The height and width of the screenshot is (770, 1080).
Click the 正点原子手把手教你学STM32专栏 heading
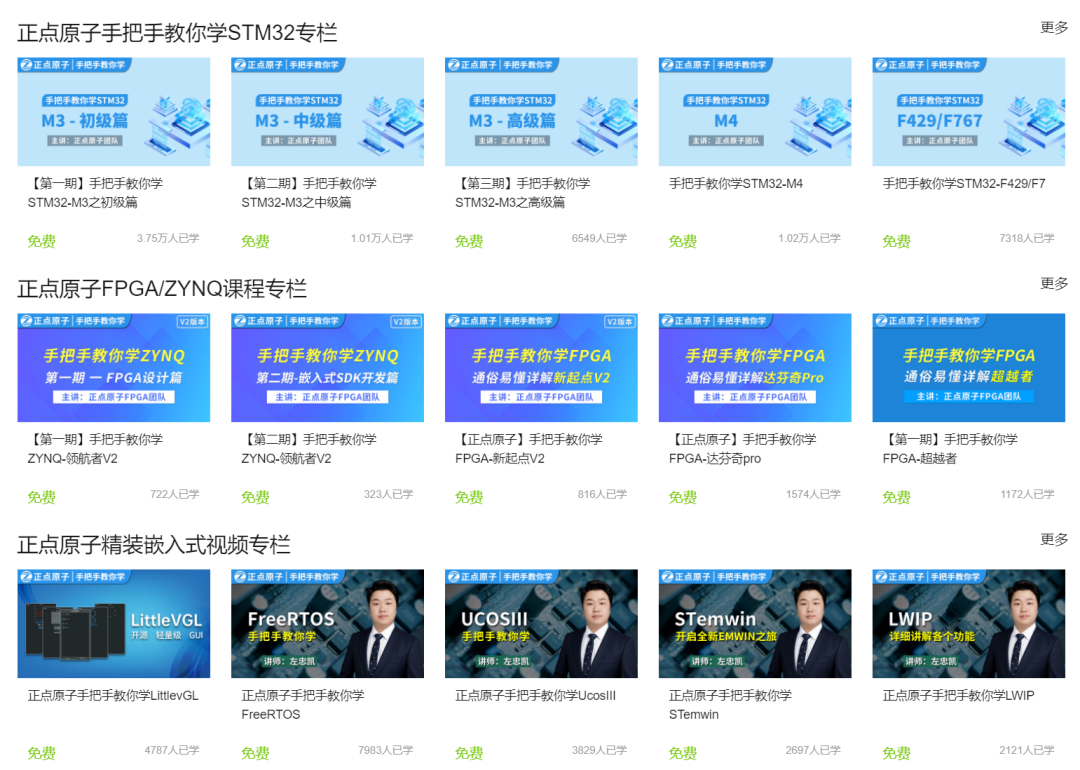pyautogui.click(x=177, y=32)
